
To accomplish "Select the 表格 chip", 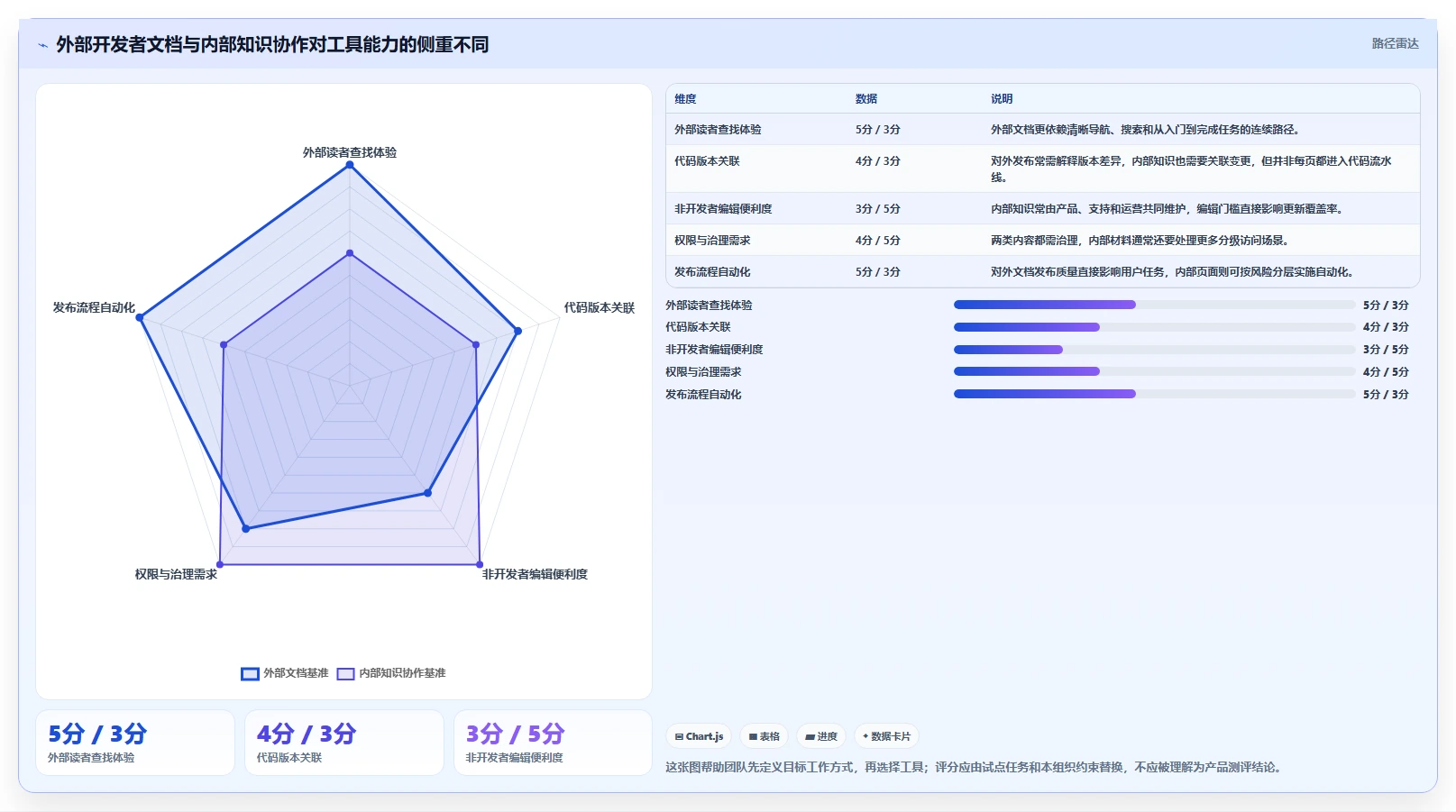I will pos(764,736).
